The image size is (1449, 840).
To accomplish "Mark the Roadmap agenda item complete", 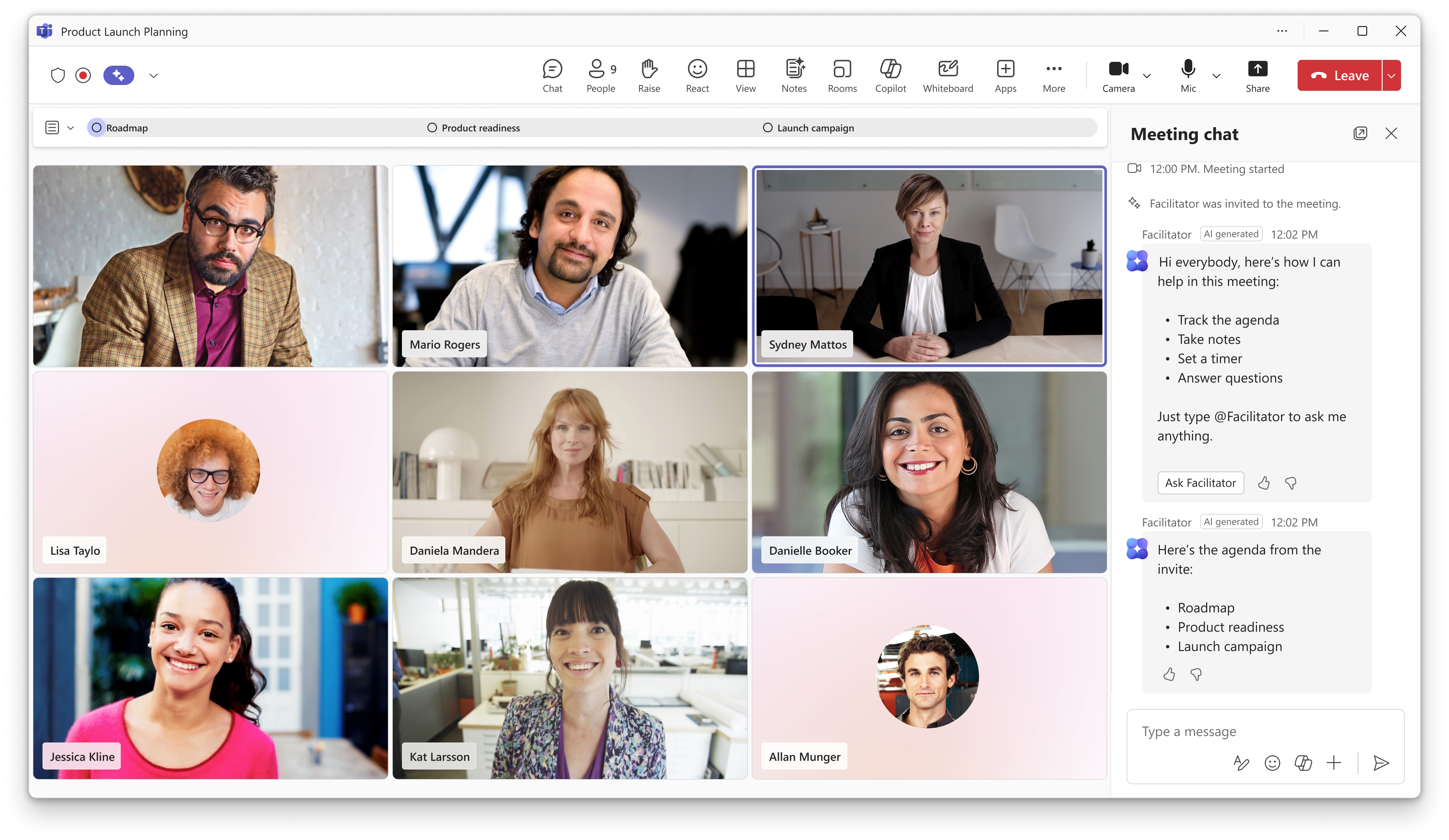I will pyautogui.click(x=97, y=127).
